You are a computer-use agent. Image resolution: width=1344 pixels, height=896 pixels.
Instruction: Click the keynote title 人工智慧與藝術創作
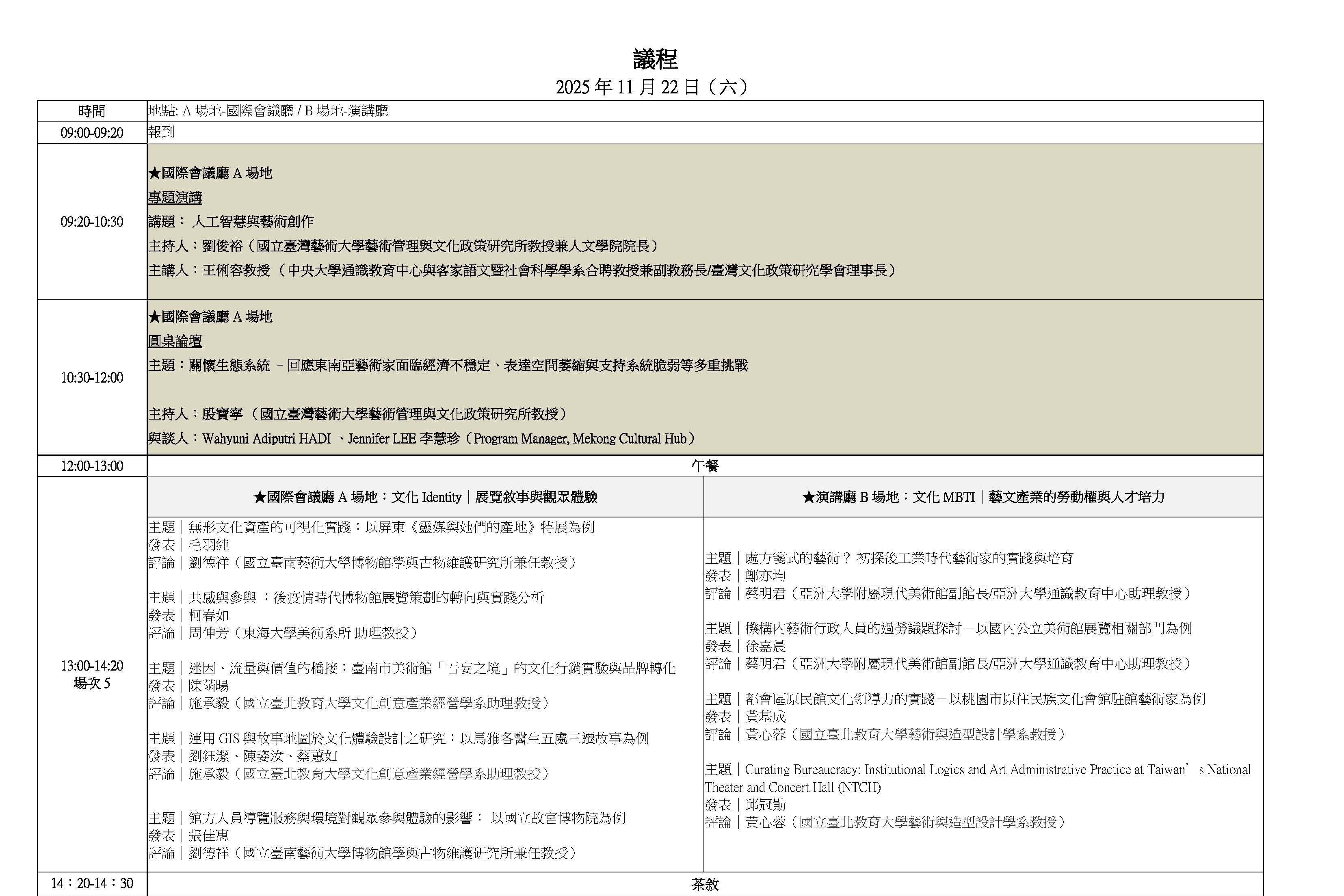(253, 222)
